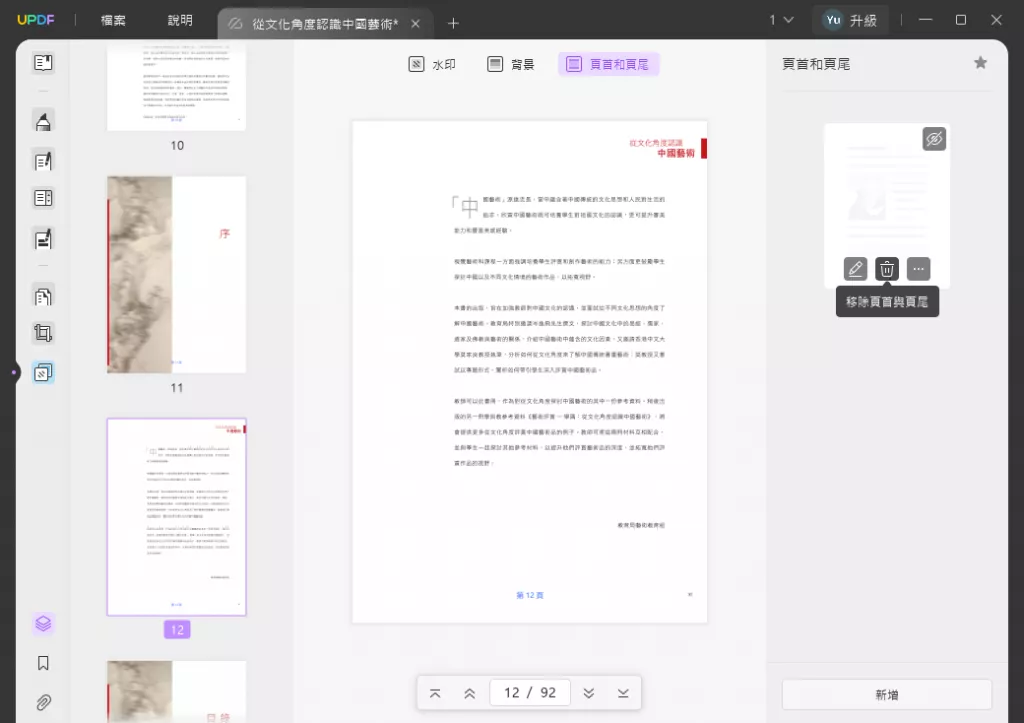Select page 10 thumbnail

tap(176, 88)
